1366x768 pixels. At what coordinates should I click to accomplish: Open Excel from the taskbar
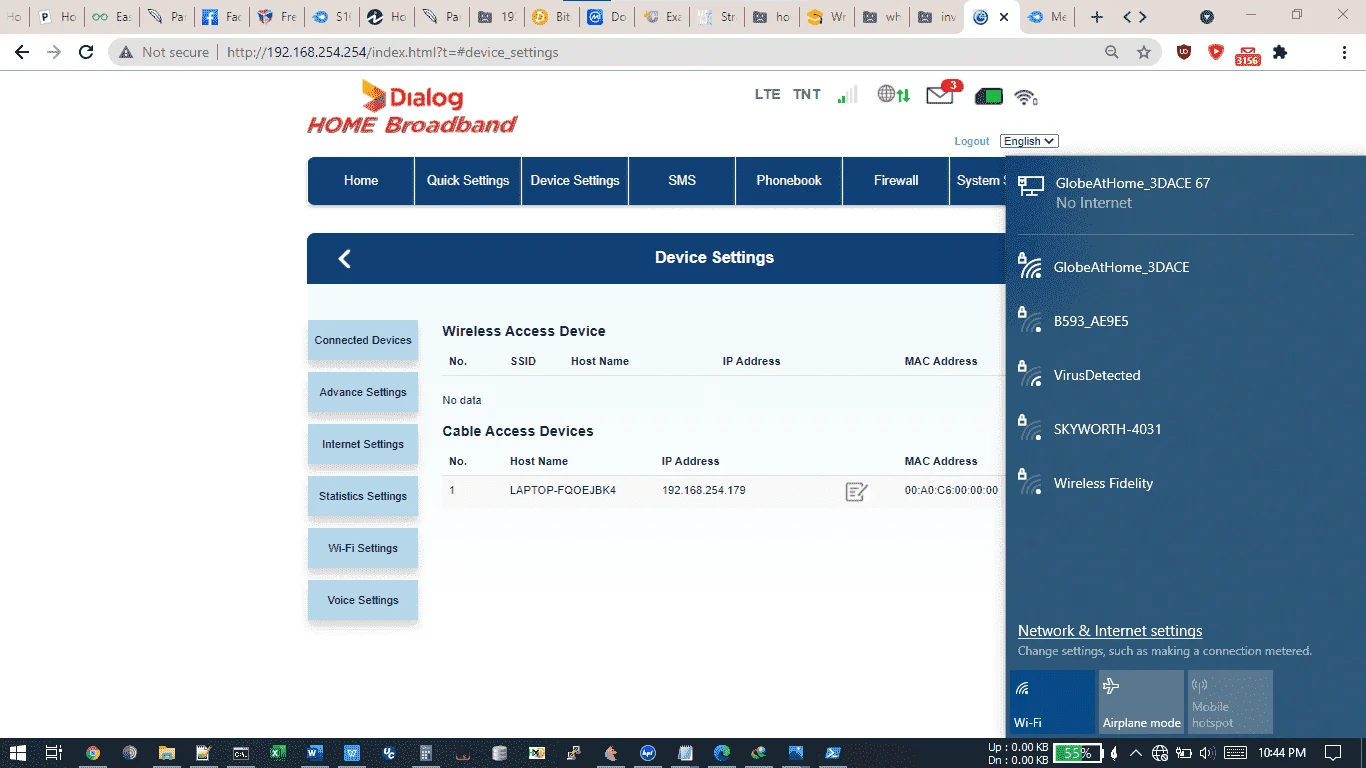click(278, 753)
